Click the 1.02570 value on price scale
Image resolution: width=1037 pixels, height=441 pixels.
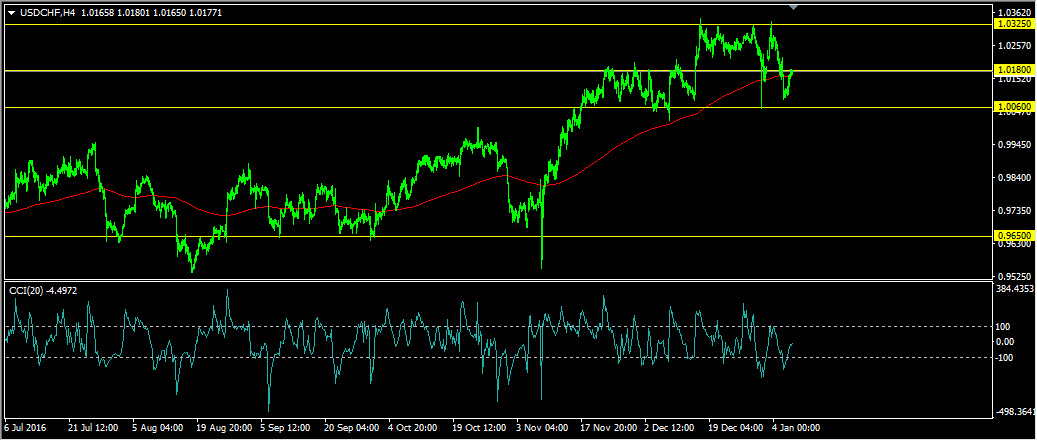click(x=1013, y=46)
